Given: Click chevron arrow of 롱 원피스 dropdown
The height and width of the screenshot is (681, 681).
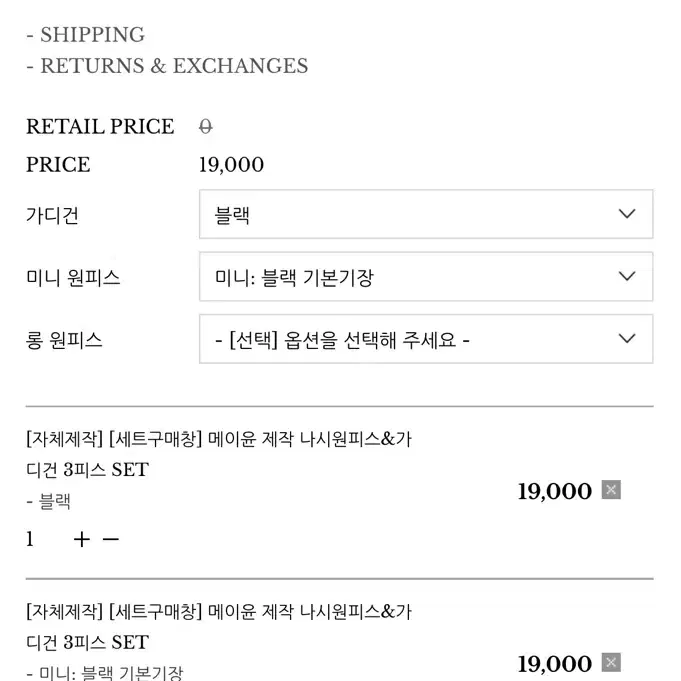Looking at the screenshot, I should coord(627,338).
